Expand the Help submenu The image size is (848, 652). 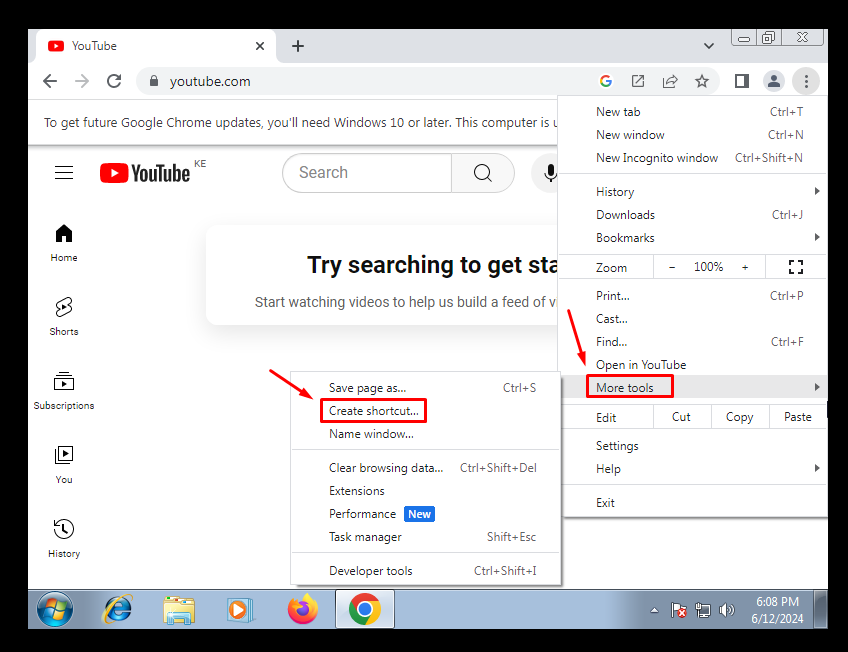point(693,469)
